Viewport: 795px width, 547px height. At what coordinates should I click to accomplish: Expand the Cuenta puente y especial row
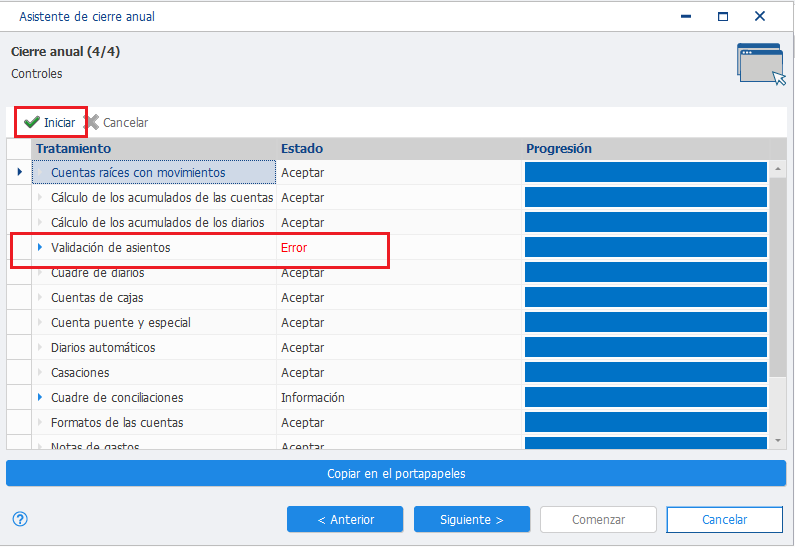pyautogui.click(x=40, y=322)
